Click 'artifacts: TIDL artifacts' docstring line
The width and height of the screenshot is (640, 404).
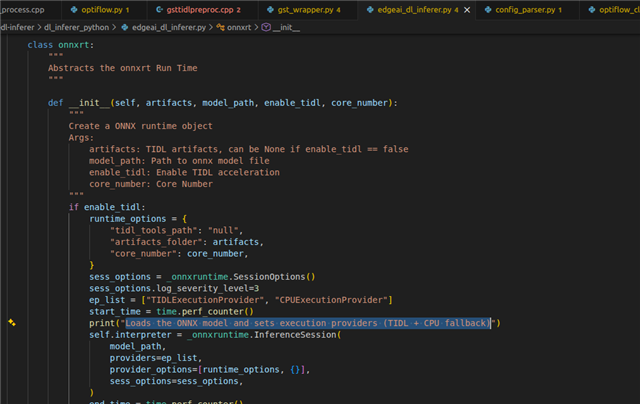[249, 149]
